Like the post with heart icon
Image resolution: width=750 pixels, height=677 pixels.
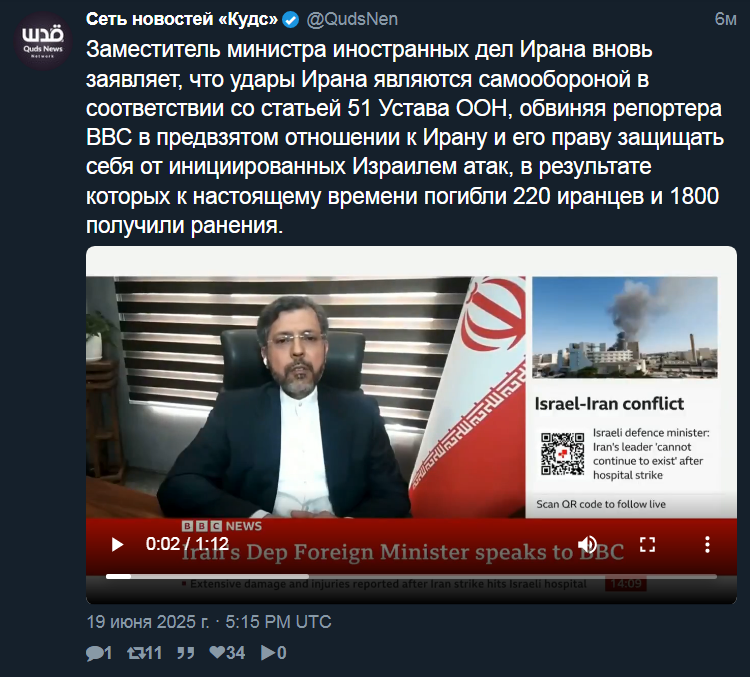(x=217, y=652)
